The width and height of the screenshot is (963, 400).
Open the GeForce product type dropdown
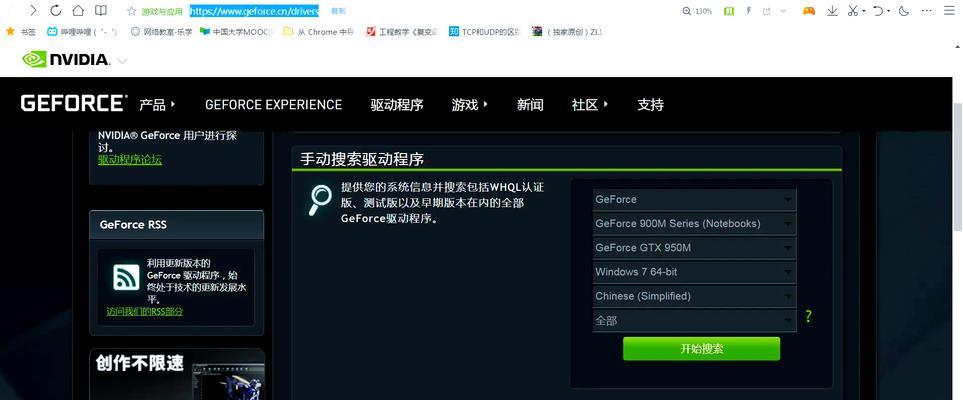click(x=694, y=200)
